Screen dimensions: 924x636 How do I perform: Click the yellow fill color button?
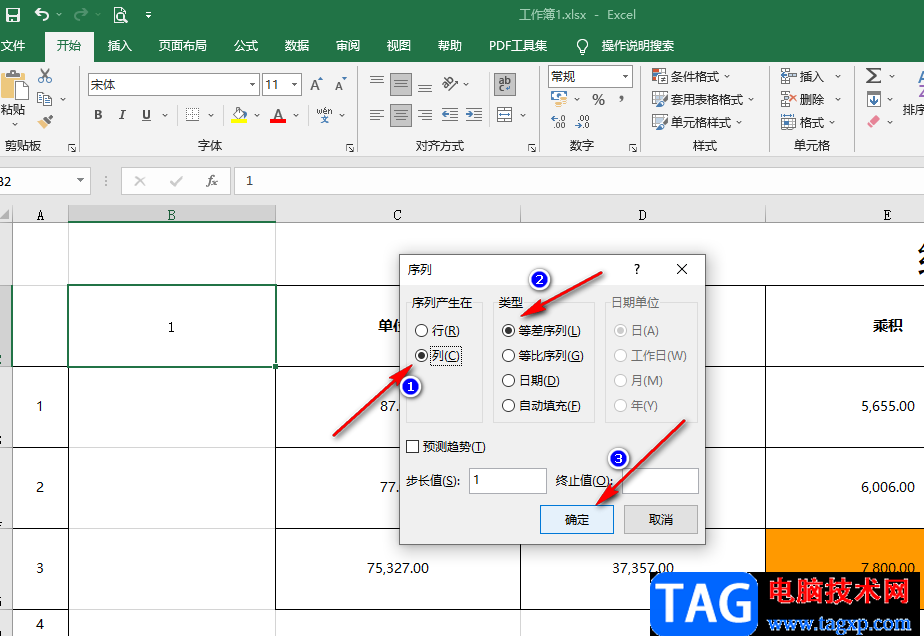(x=239, y=114)
